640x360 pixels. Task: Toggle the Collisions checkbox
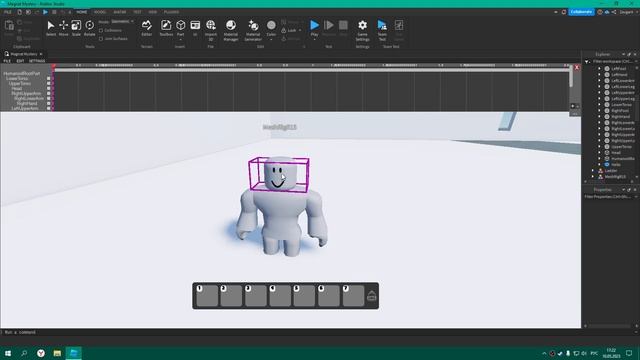pyautogui.click(x=101, y=31)
